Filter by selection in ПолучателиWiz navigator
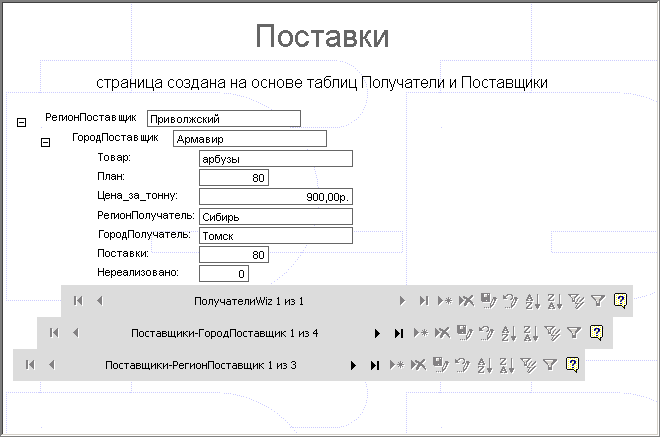Screen dimensions: 660x437 [x=576, y=301]
